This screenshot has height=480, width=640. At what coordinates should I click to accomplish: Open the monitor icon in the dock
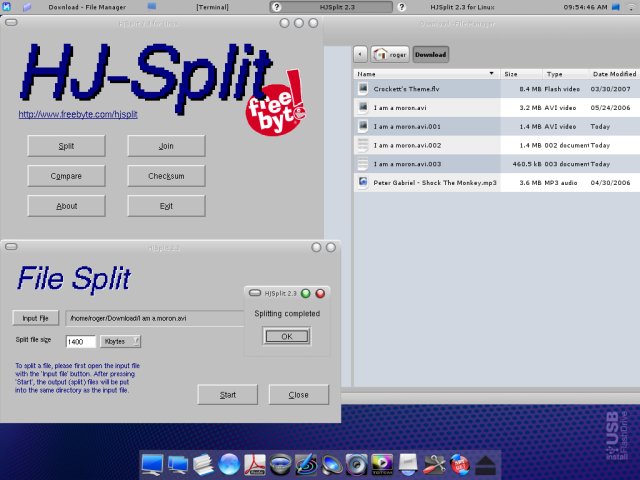[152, 464]
